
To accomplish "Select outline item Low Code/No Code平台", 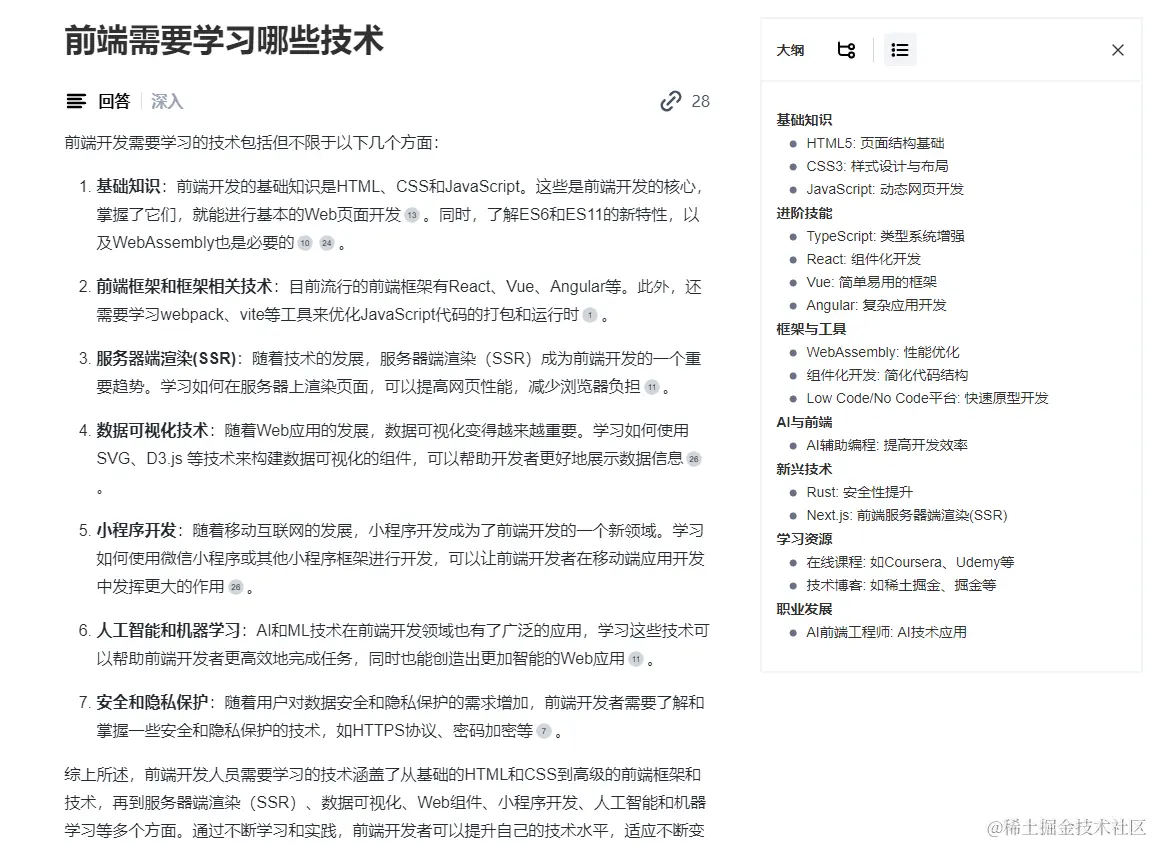I will click(927, 398).
